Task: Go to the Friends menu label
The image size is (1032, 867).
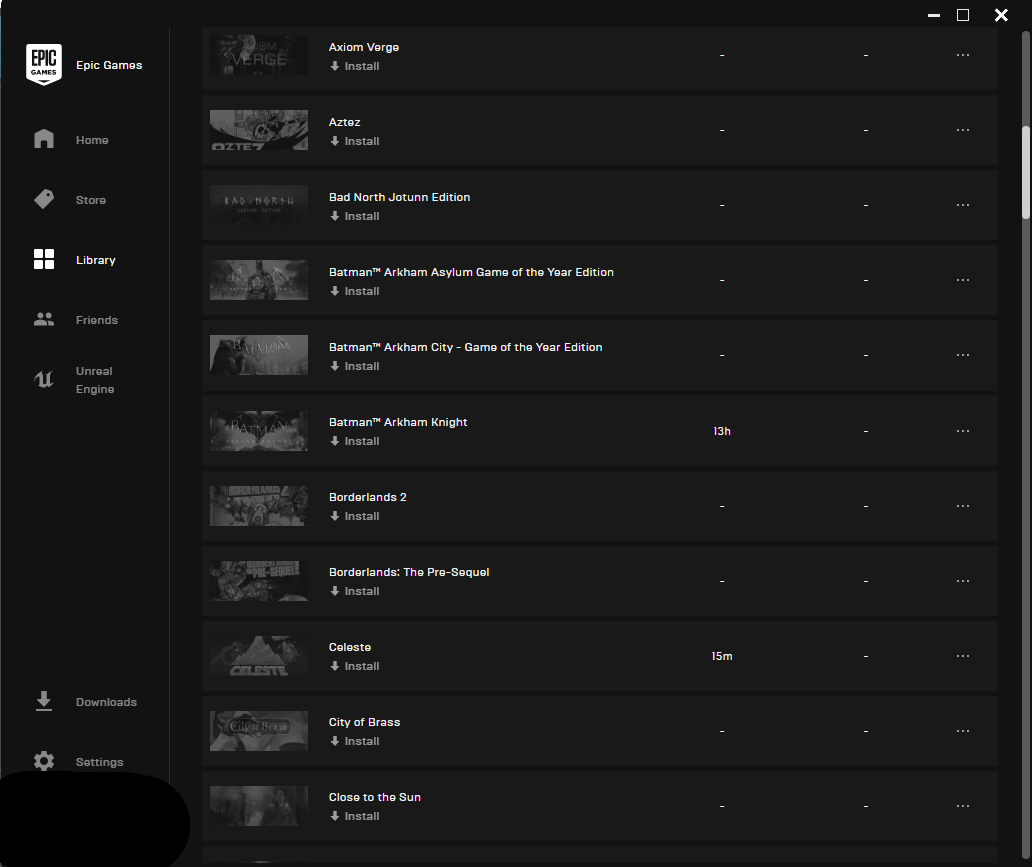Action: click(97, 320)
